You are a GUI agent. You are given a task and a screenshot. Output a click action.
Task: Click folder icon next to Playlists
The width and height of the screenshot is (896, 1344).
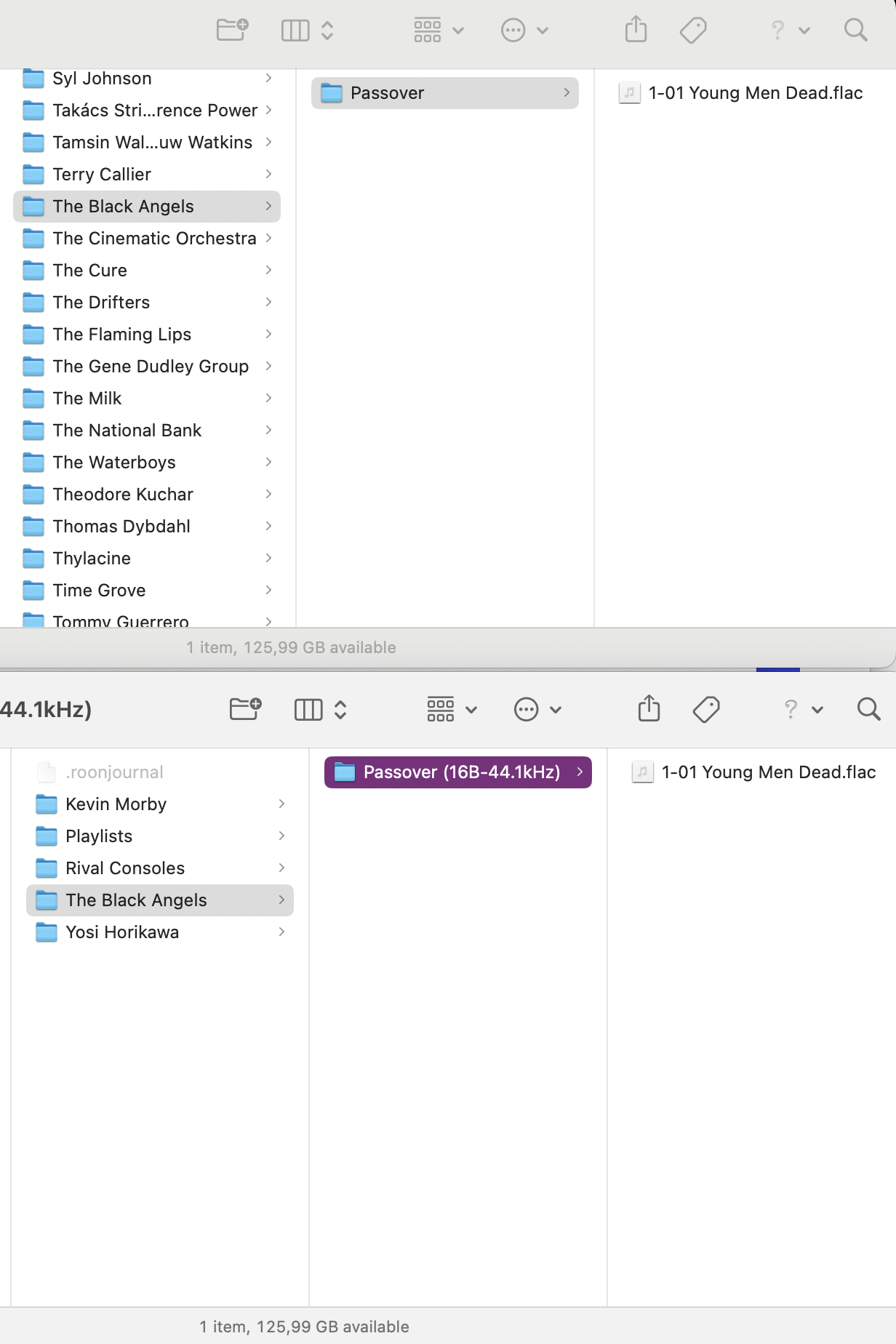(x=47, y=836)
